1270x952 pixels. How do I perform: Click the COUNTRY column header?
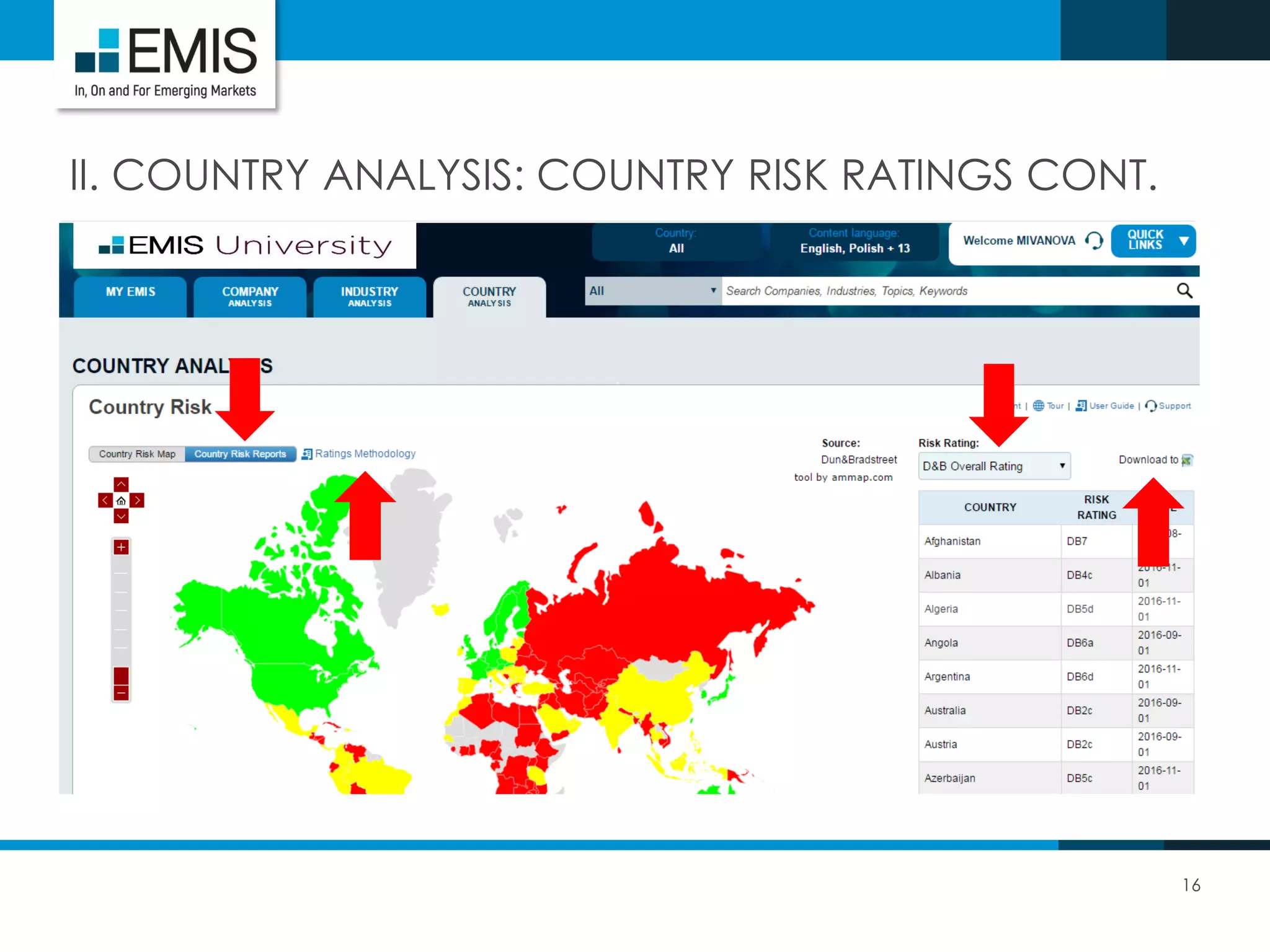point(990,508)
